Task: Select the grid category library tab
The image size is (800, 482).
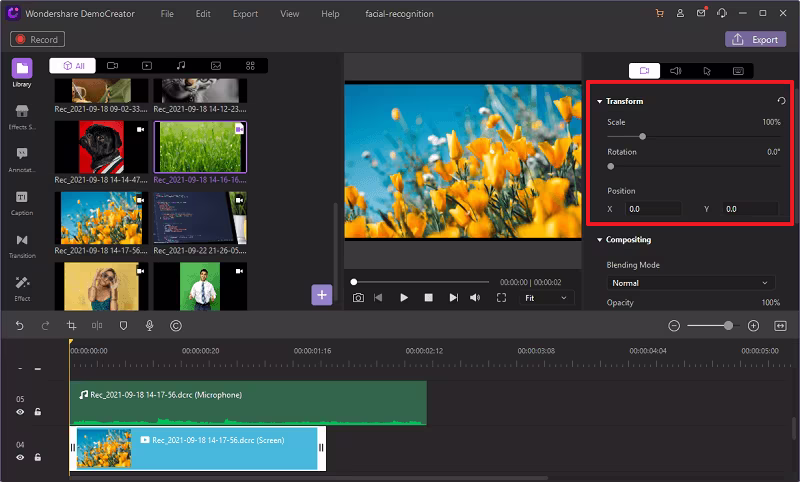Action: click(250, 66)
